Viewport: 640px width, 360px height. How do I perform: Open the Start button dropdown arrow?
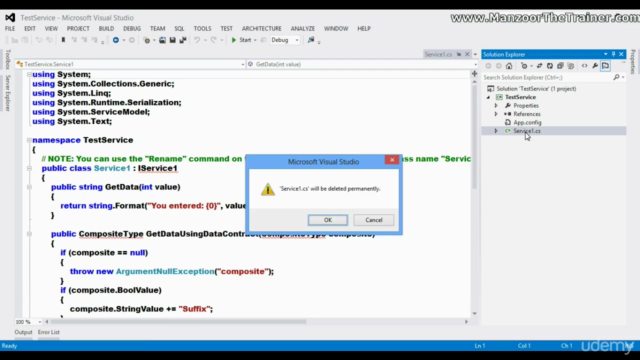point(255,40)
